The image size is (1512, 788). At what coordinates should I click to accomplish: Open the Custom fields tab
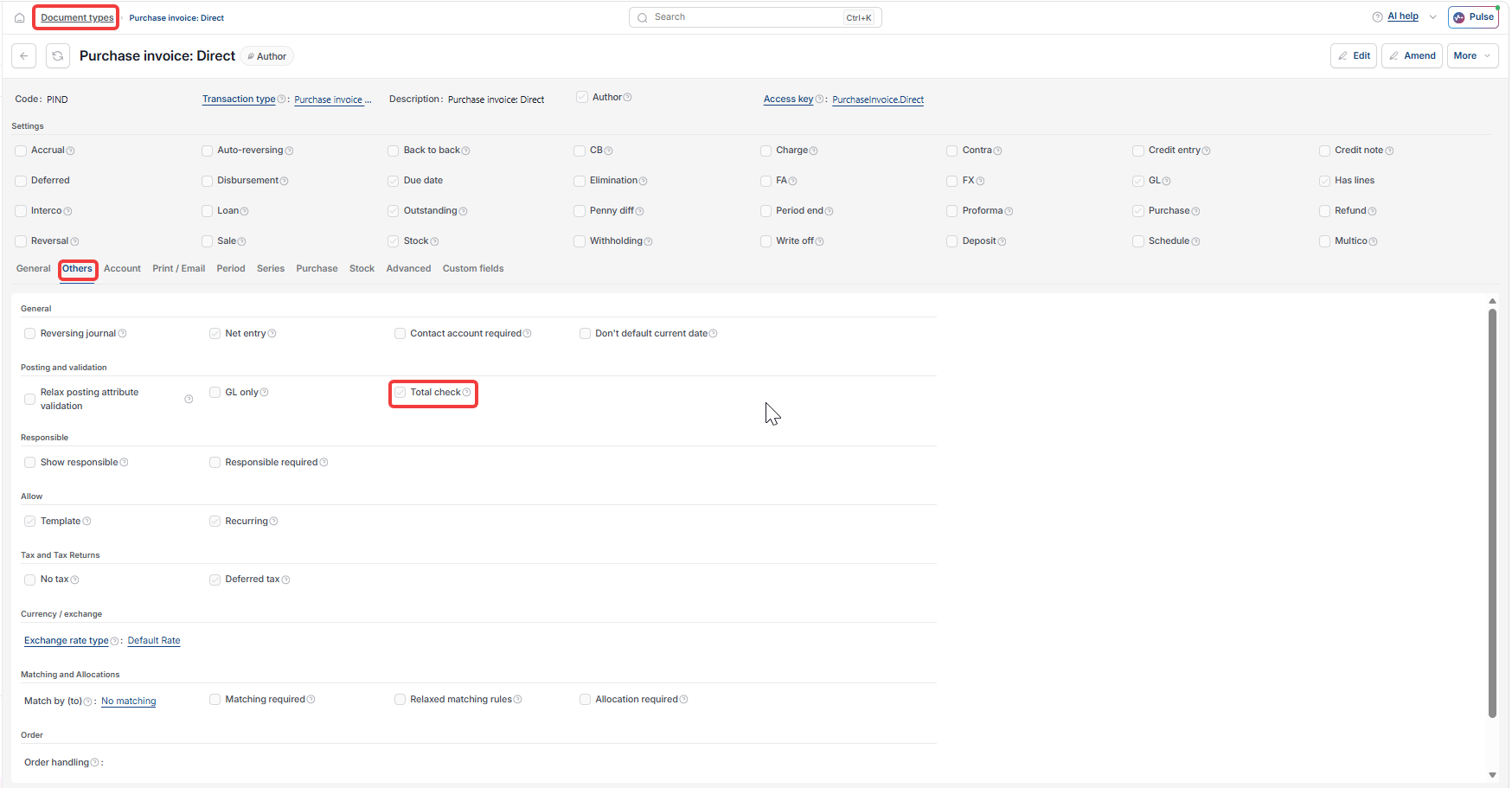coord(473,269)
